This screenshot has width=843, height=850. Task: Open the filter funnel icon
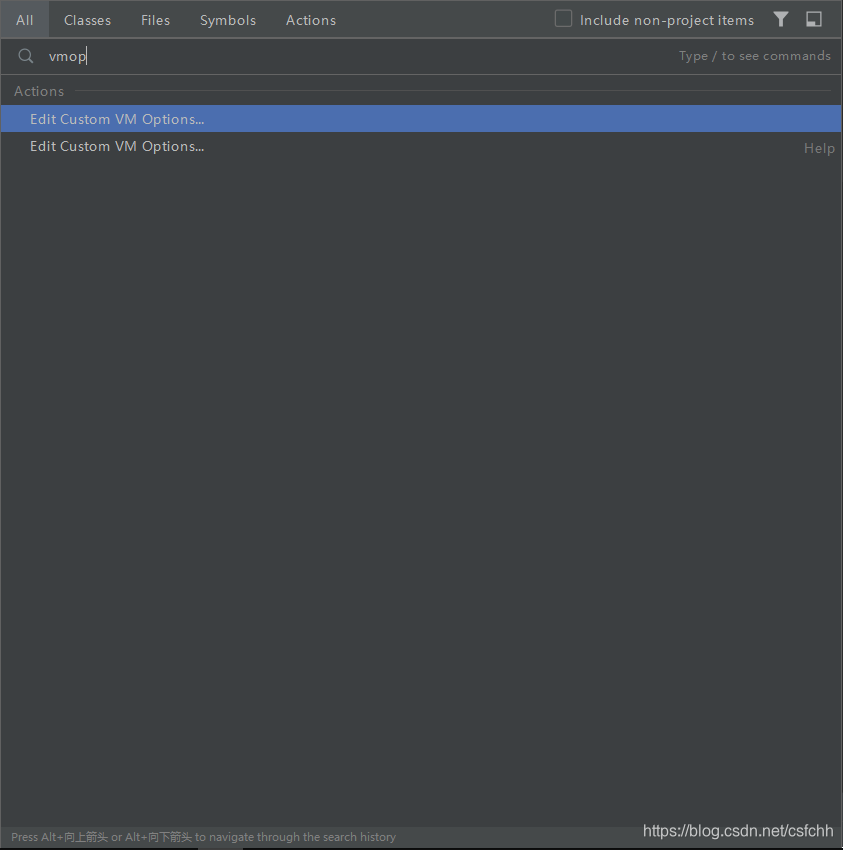point(781,20)
